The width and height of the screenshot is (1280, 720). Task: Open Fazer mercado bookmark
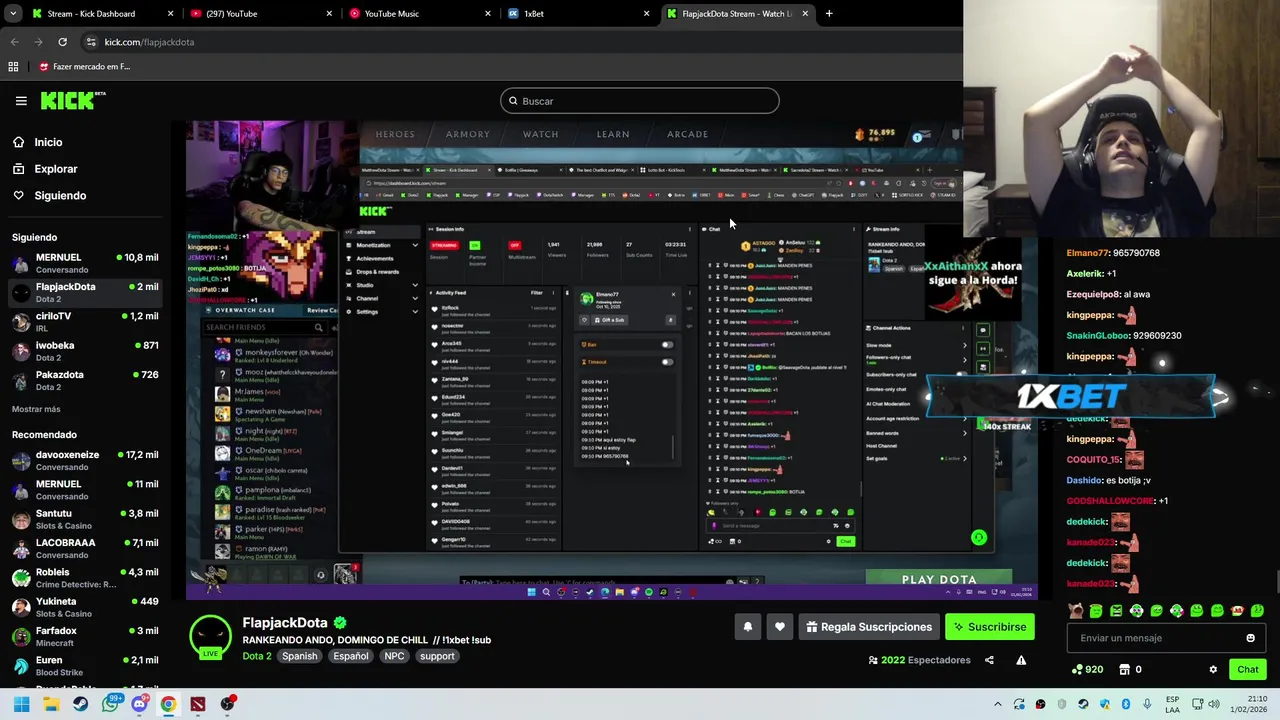(84, 67)
